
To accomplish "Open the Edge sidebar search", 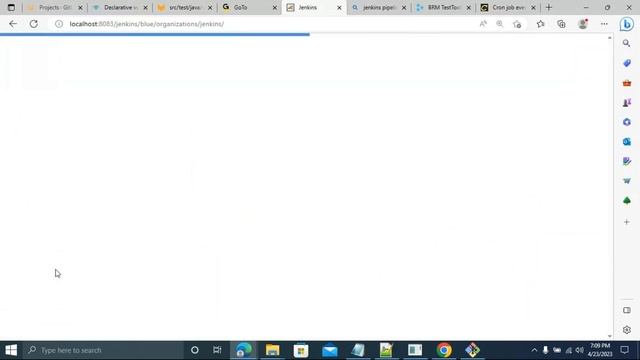I will (x=627, y=43).
